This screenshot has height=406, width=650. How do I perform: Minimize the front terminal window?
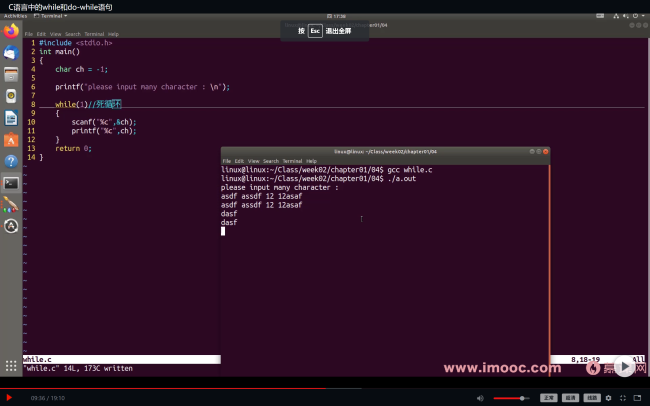pyautogui.click(x=532, y=151)
